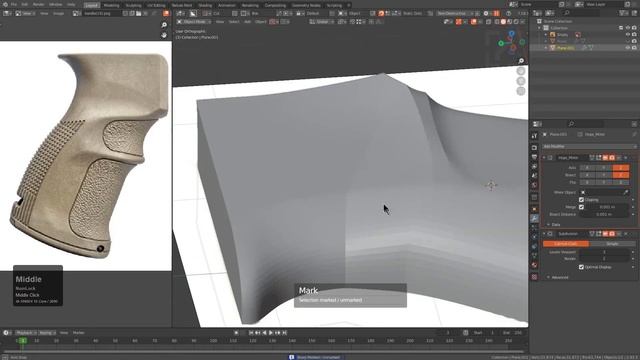
Task: Switch to the Shading workspace tab
Action: [205, 5]
